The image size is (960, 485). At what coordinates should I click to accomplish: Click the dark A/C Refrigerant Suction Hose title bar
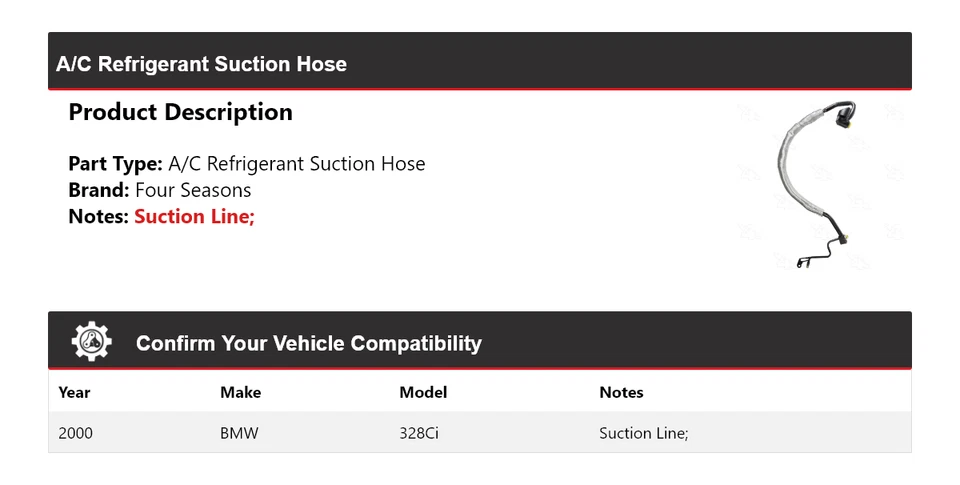(480, 62)
